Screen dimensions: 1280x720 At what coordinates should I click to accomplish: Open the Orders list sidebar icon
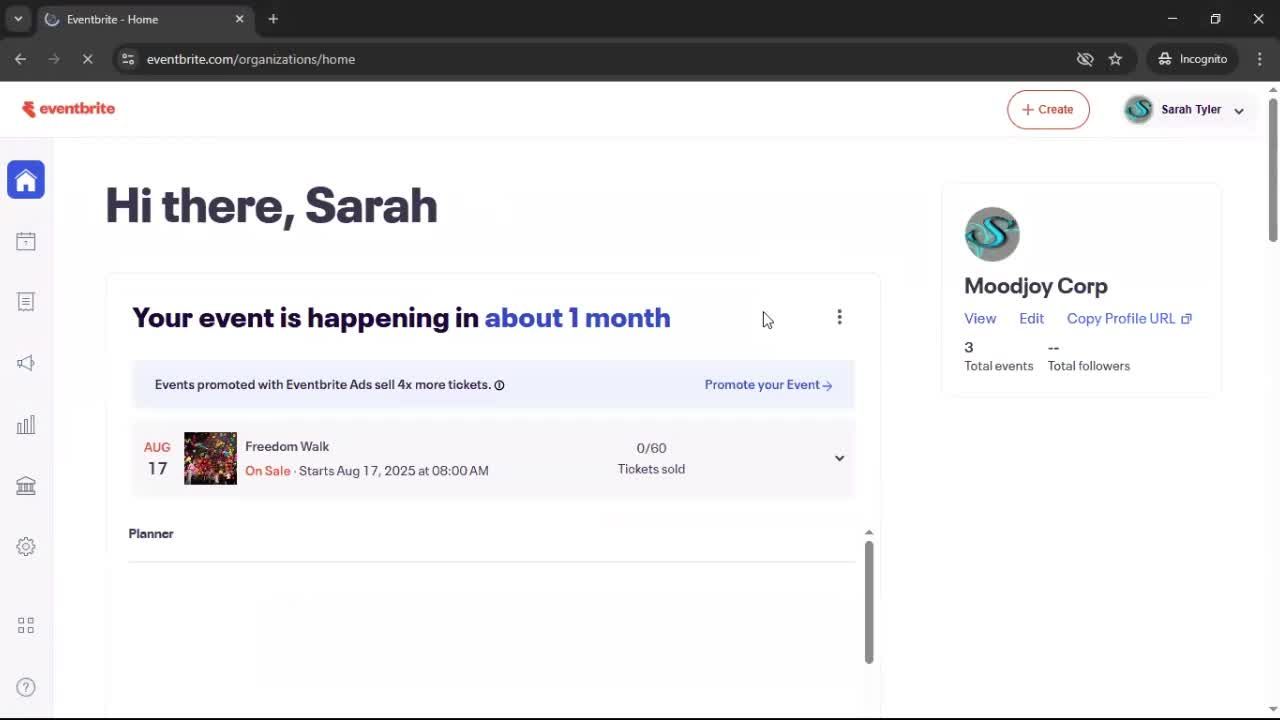tap(26, 302)
